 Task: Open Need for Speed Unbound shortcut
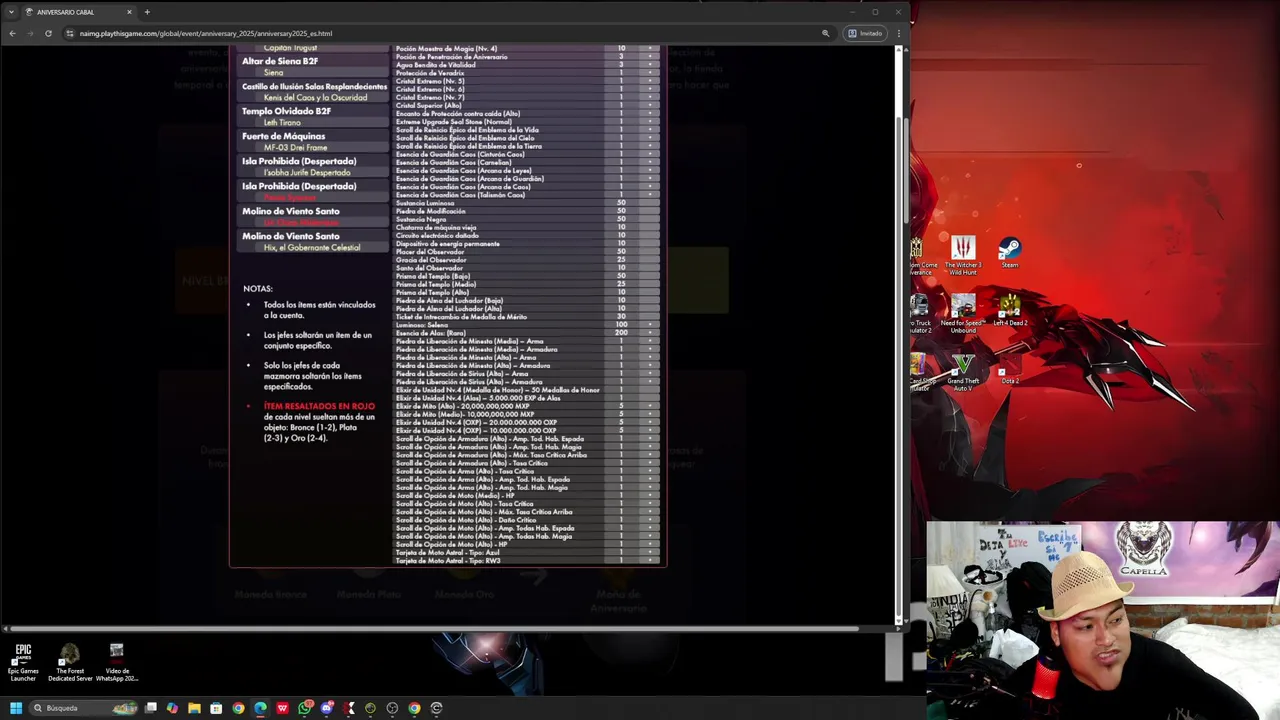tap(963, 314)
